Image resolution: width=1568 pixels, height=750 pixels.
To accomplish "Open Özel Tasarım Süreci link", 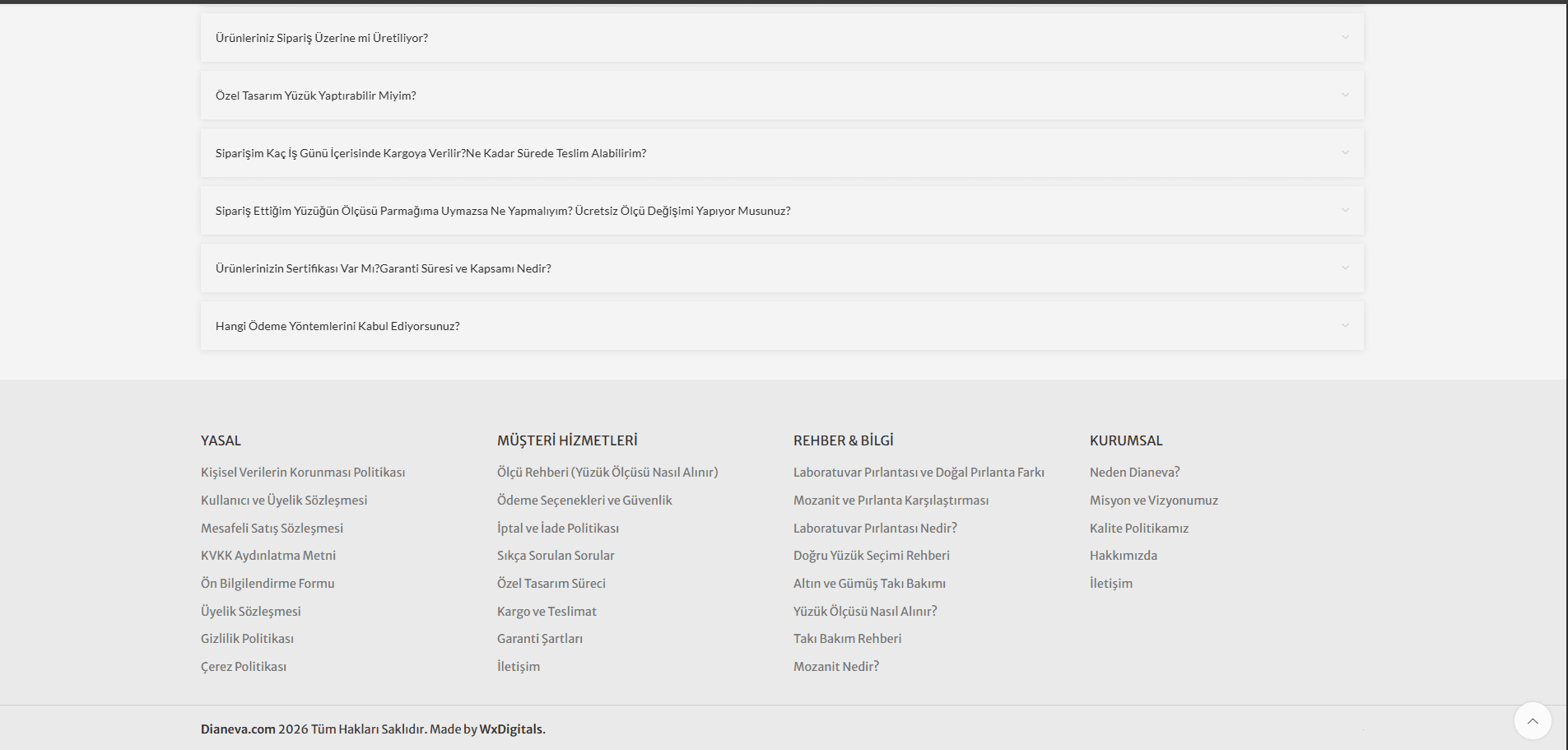I will (551, 584).
